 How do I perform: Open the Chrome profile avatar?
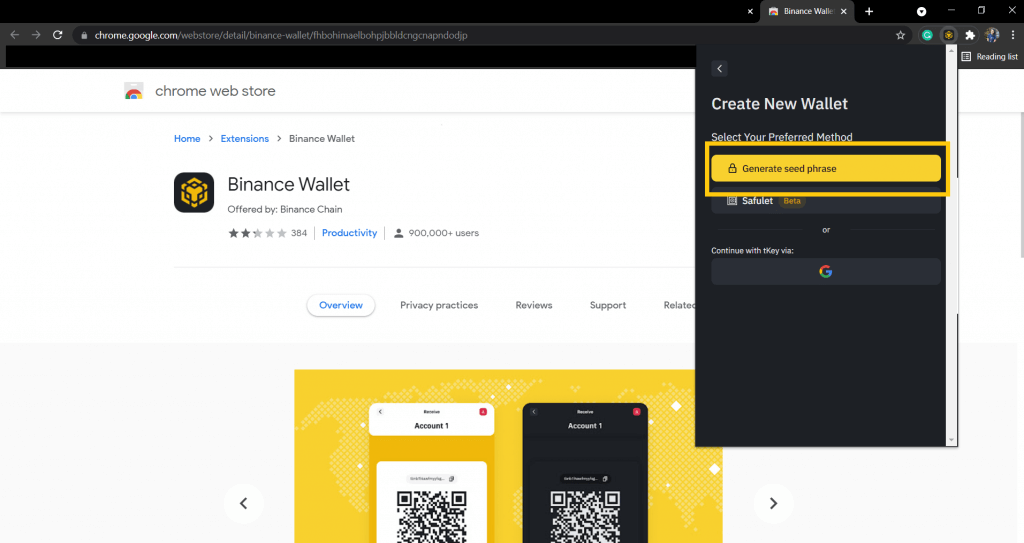point(992,35)
